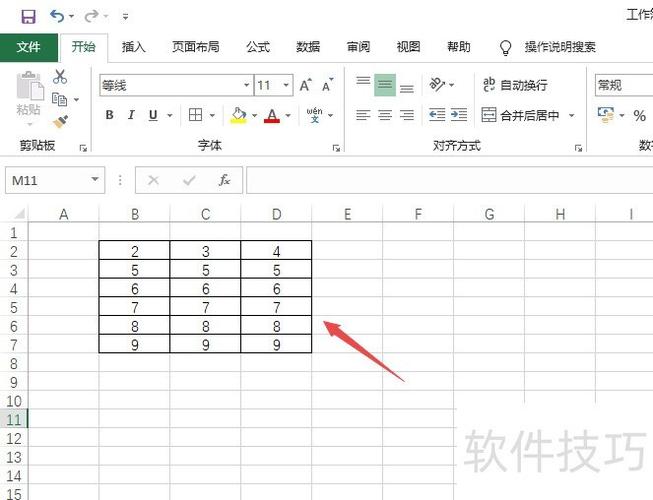This screenshot has width=653, height=500.
Task: Open the Name Box M11 dropdown
Action: pyautogui.click(x=95, y=180)
